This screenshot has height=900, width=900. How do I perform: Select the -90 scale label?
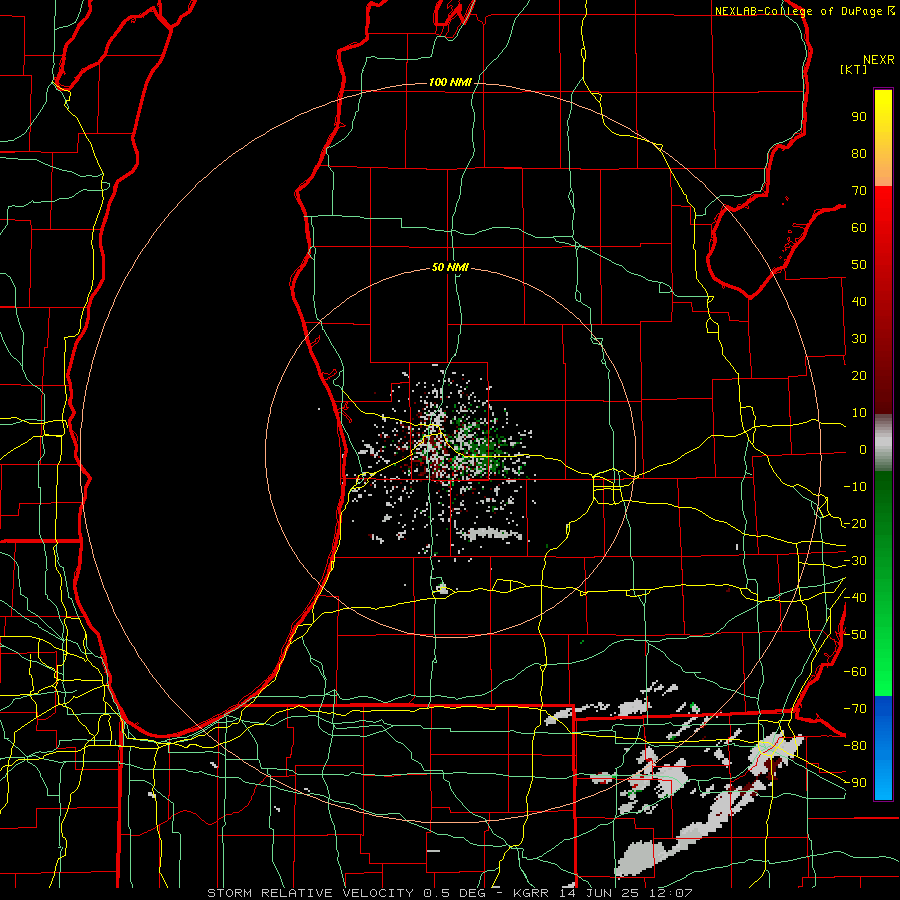tap(855, 783)
